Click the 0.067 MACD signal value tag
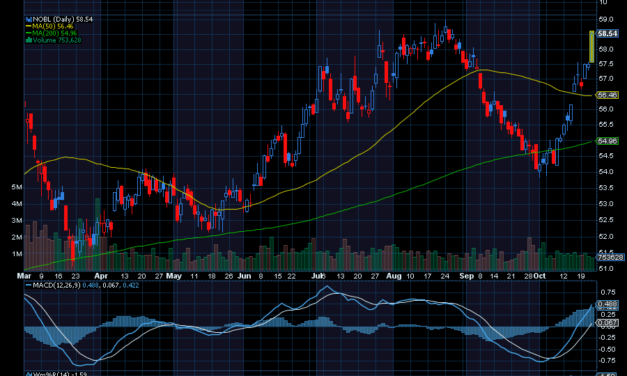The height and width of the screenshot is (376, 627). click(x=607, y=323)
